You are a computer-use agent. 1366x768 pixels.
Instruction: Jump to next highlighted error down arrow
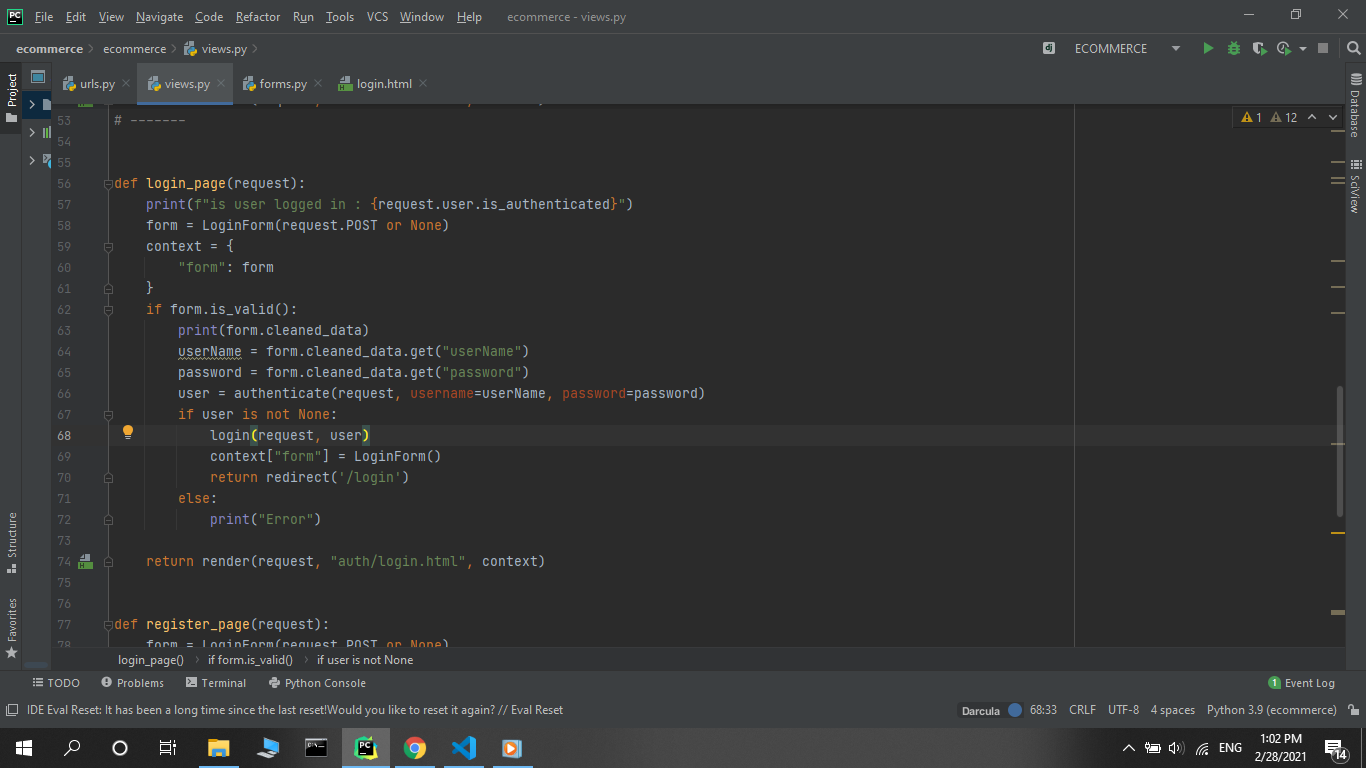[1332, 118]
